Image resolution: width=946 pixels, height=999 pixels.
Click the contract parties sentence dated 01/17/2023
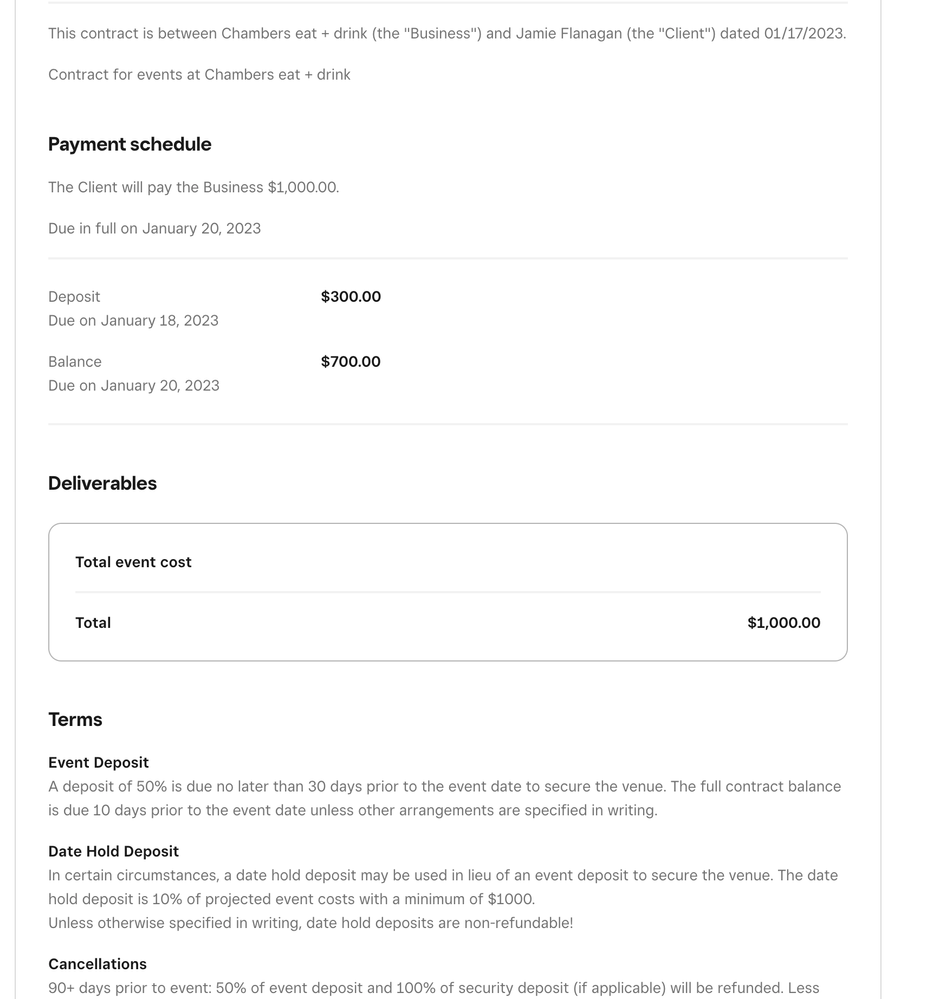[446, 34]
